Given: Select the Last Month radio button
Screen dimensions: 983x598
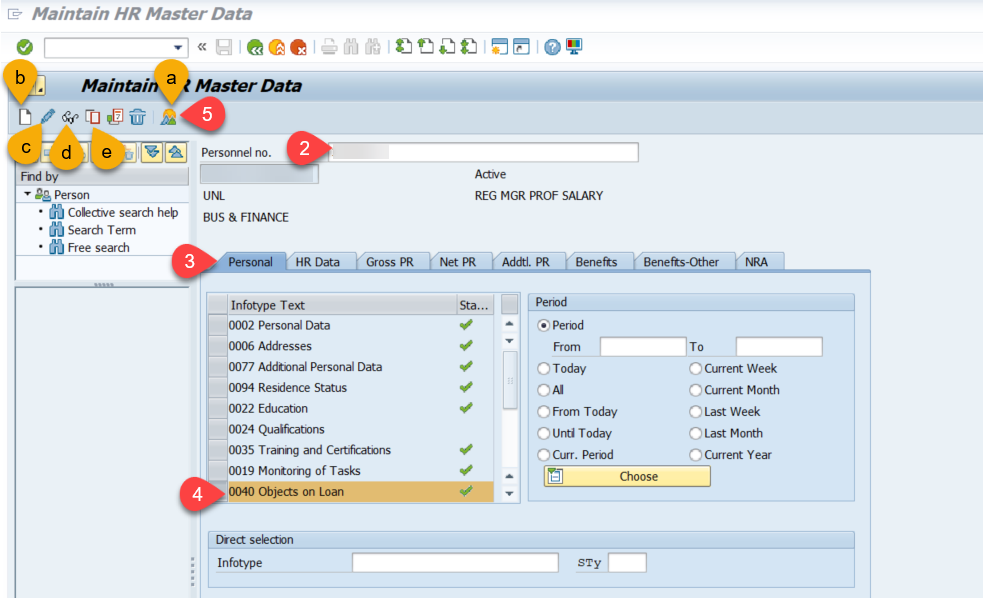Looking at the screenshot, I should pyautogui.click(x=695, y=433).
